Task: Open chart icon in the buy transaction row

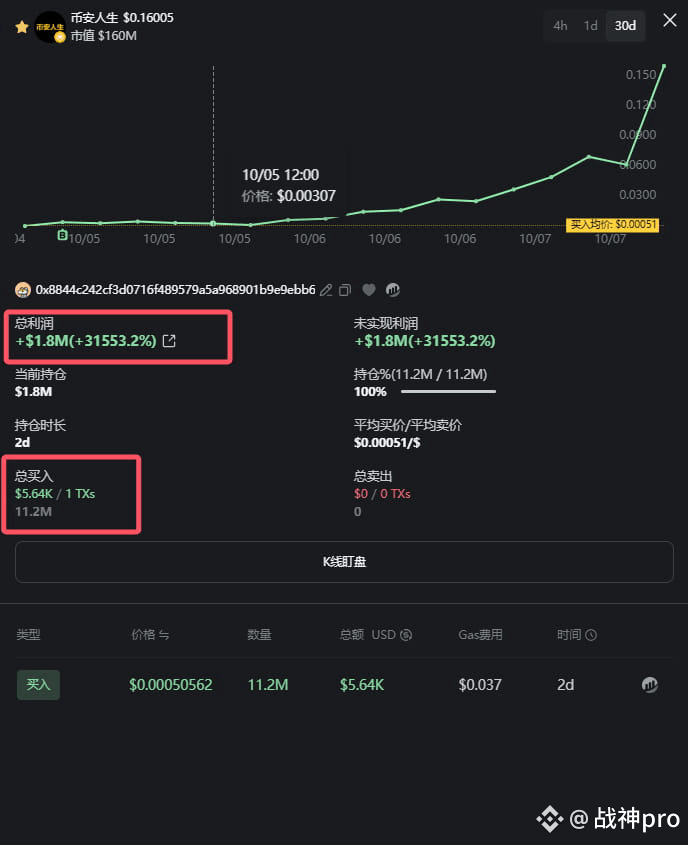Action: click(649, 685)
